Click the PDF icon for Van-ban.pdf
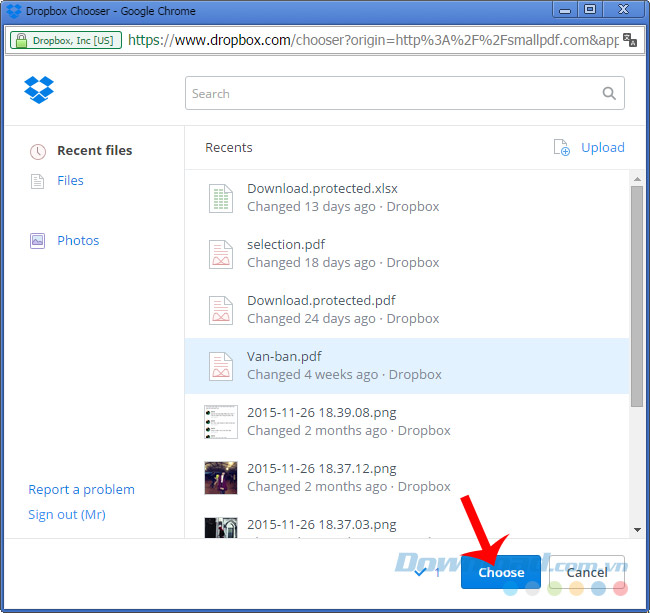Viewport: 650px width, 613px height. pos(221,366)
